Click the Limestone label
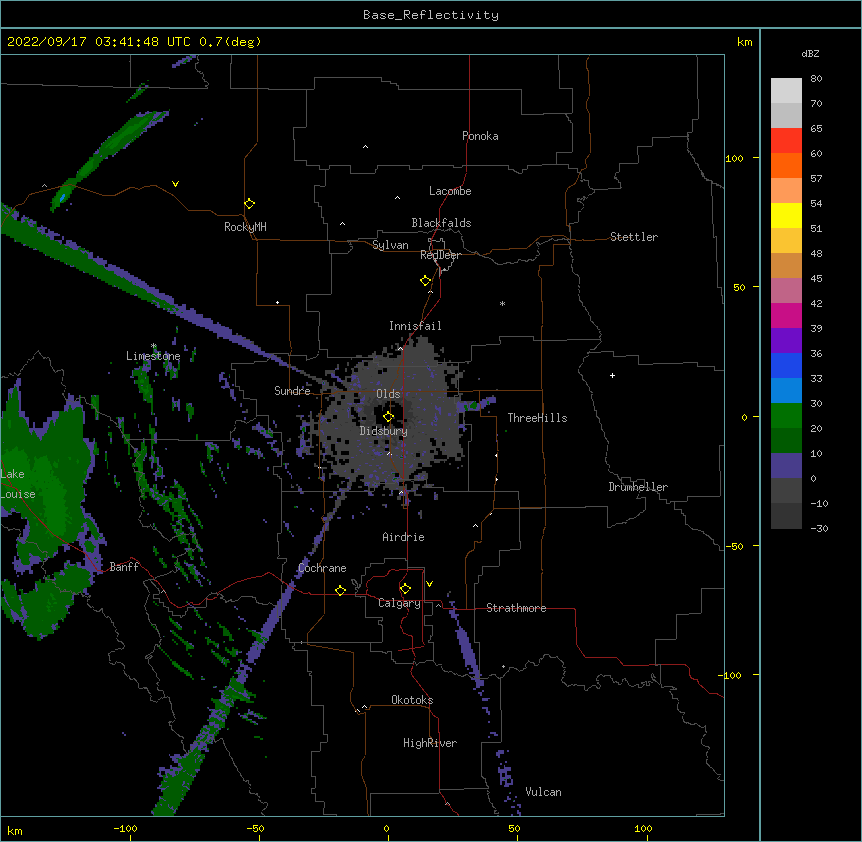This screenshot has width=862, height=842. [153, 356]
